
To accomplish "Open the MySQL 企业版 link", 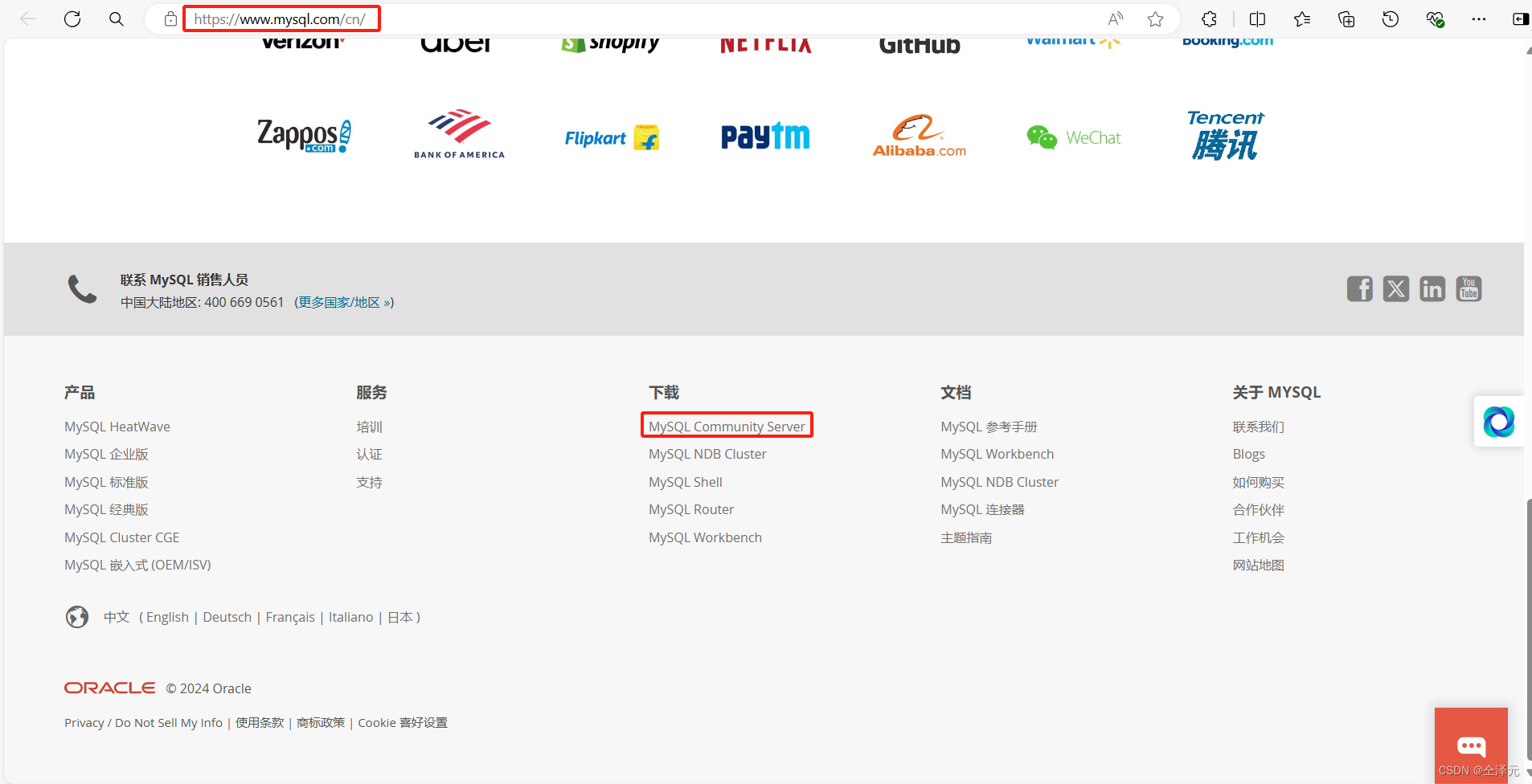I will (106, 454).
